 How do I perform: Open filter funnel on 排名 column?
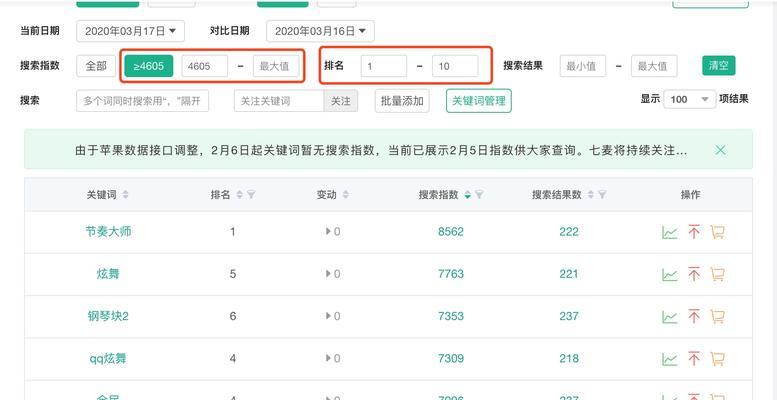[251, 195]
